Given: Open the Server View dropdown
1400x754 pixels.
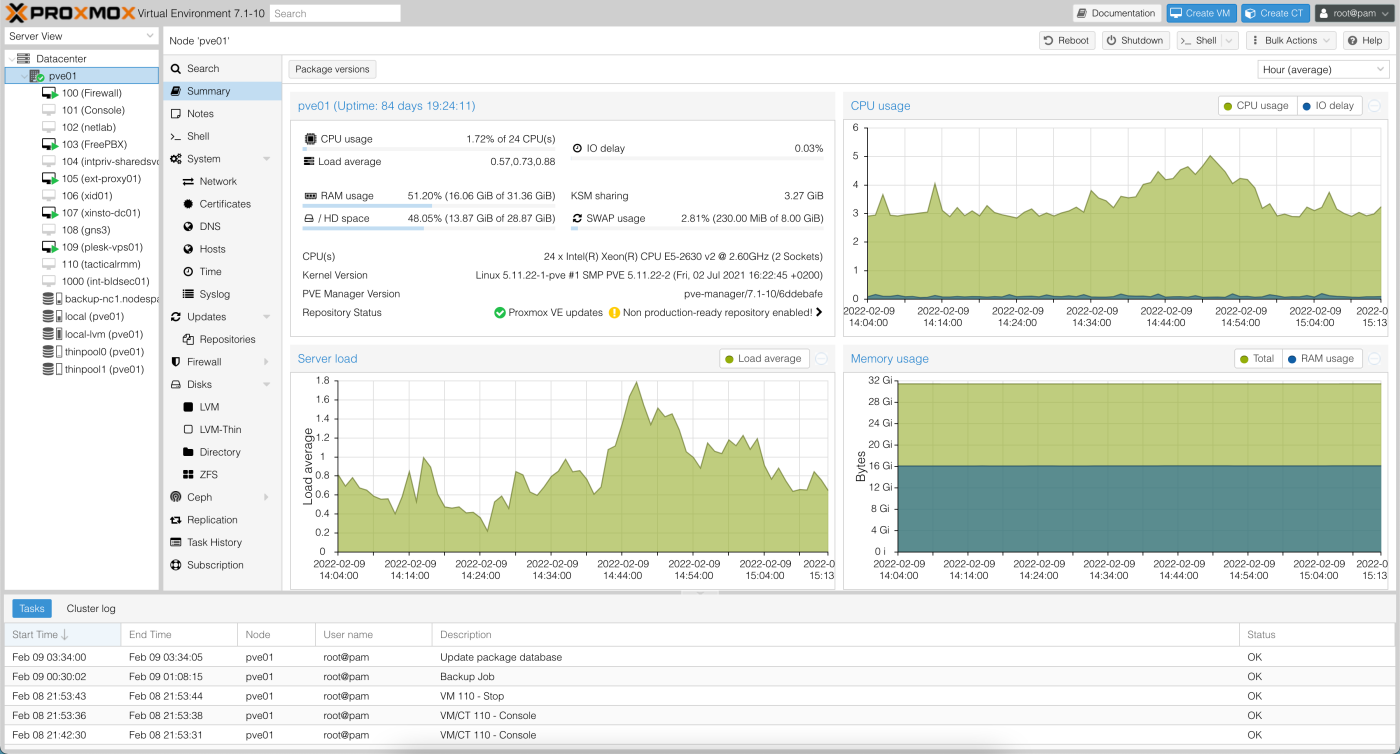Looking at the screenshot, I should tap(81, 36).
